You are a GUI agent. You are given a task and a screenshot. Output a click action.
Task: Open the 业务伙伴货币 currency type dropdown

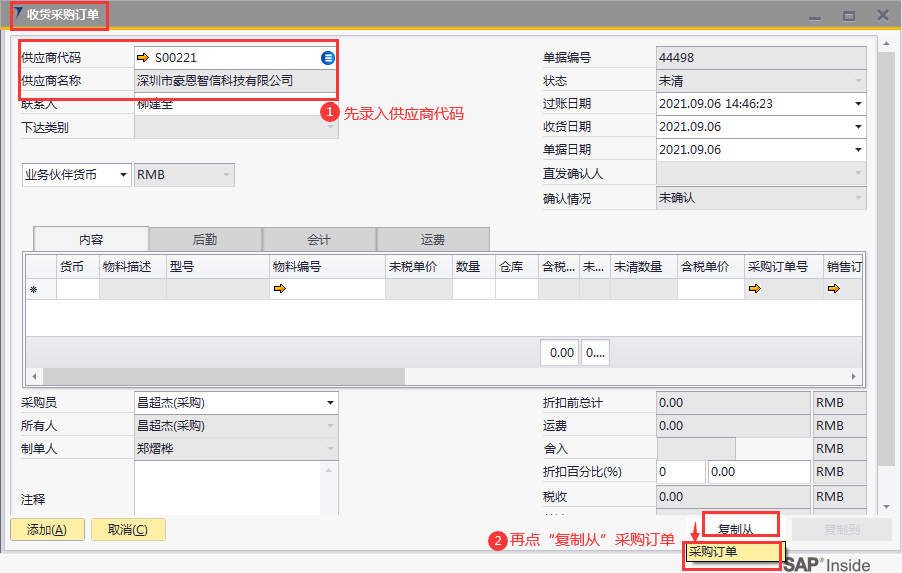coord(124,175)
